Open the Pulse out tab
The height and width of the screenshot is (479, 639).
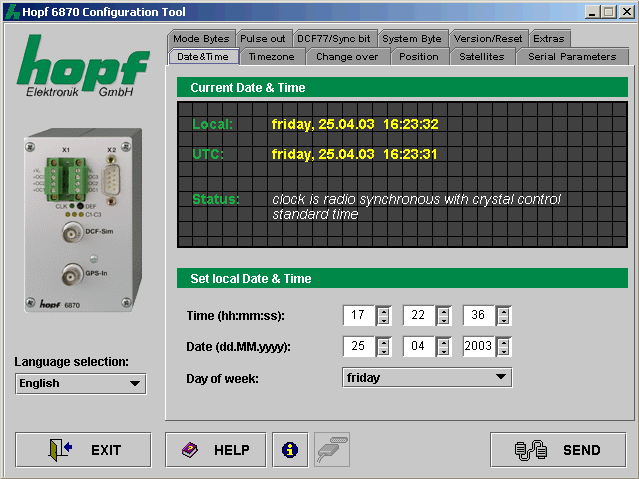263,39
